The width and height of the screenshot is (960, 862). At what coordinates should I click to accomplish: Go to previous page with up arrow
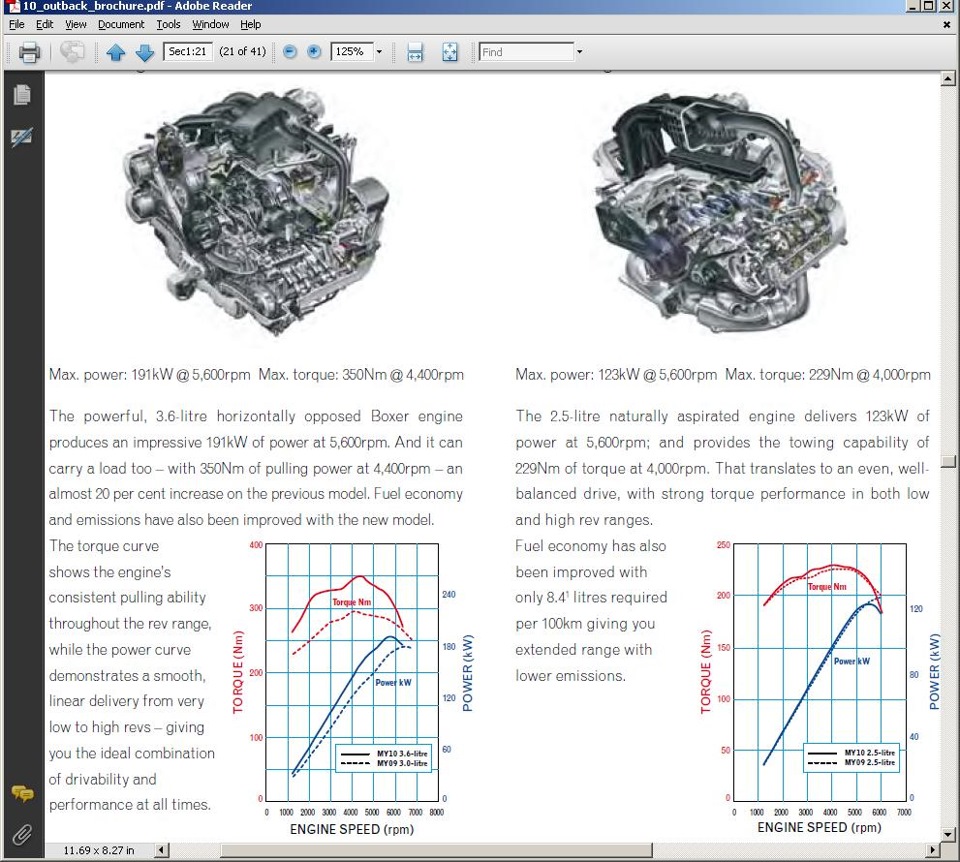116,52
